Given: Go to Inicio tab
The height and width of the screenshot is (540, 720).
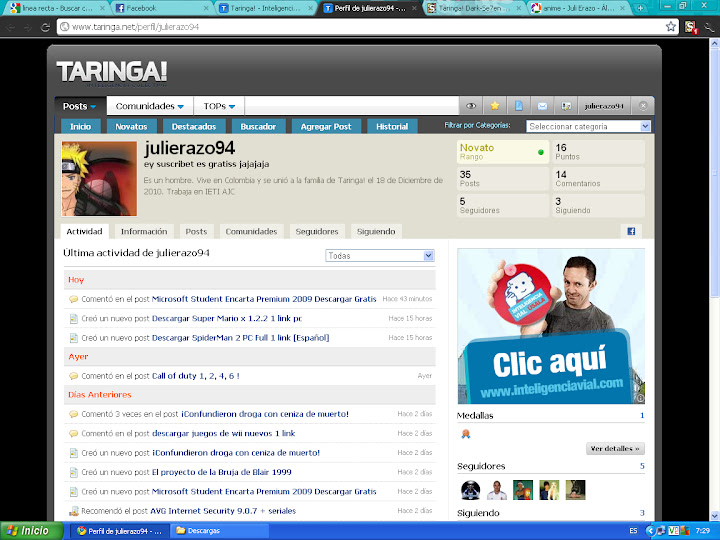Looking at the screenshot, I should tap(80, 126).
